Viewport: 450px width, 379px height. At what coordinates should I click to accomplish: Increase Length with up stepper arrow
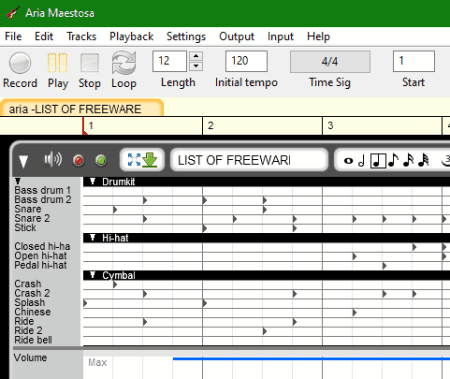click(x=196, y=56)
